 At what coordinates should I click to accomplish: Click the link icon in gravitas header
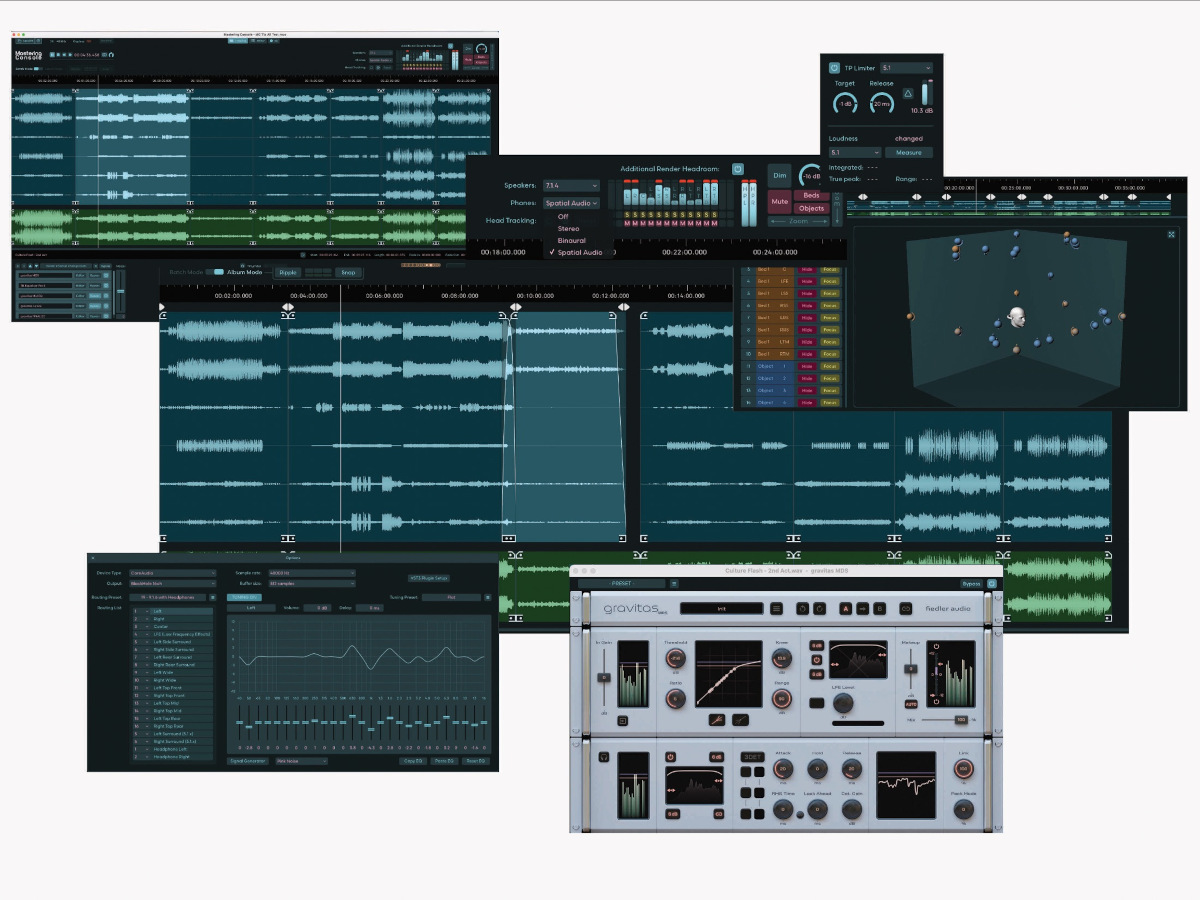click(906, 608)
